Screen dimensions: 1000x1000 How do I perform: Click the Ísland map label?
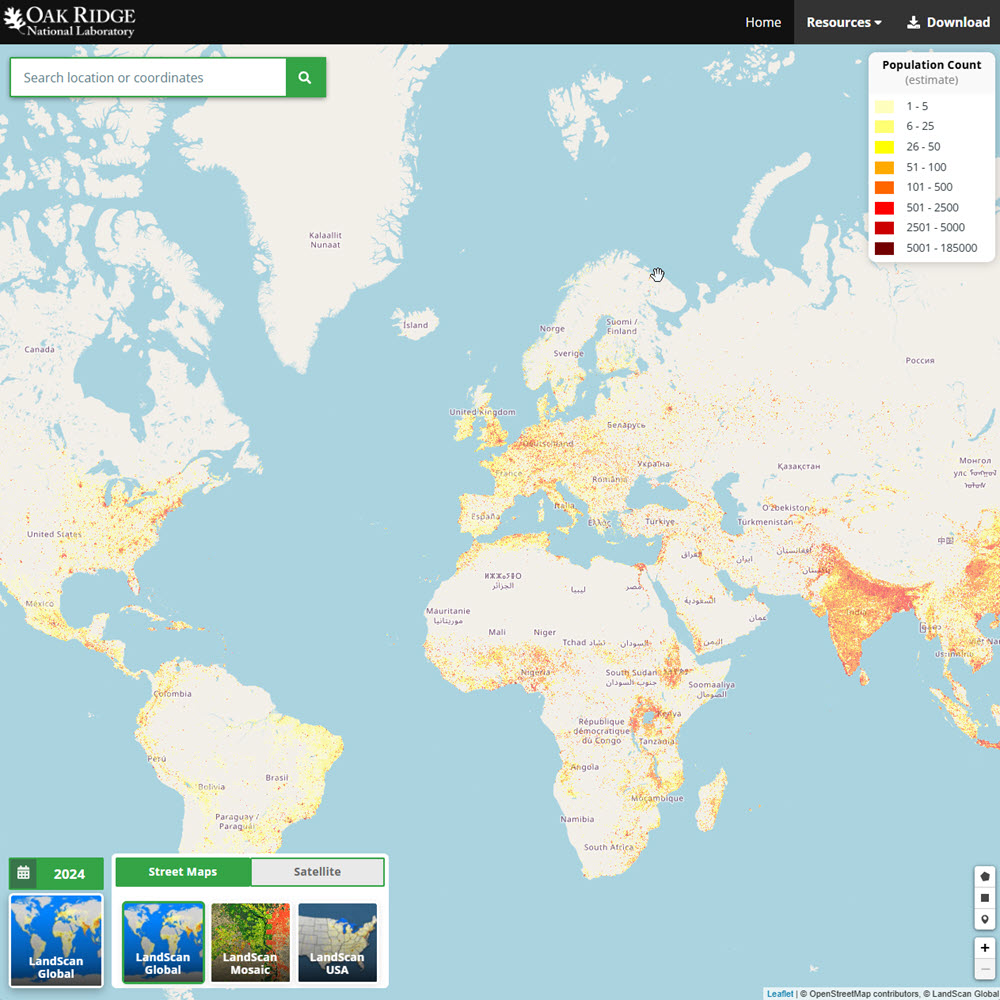(x=415, y=325)
